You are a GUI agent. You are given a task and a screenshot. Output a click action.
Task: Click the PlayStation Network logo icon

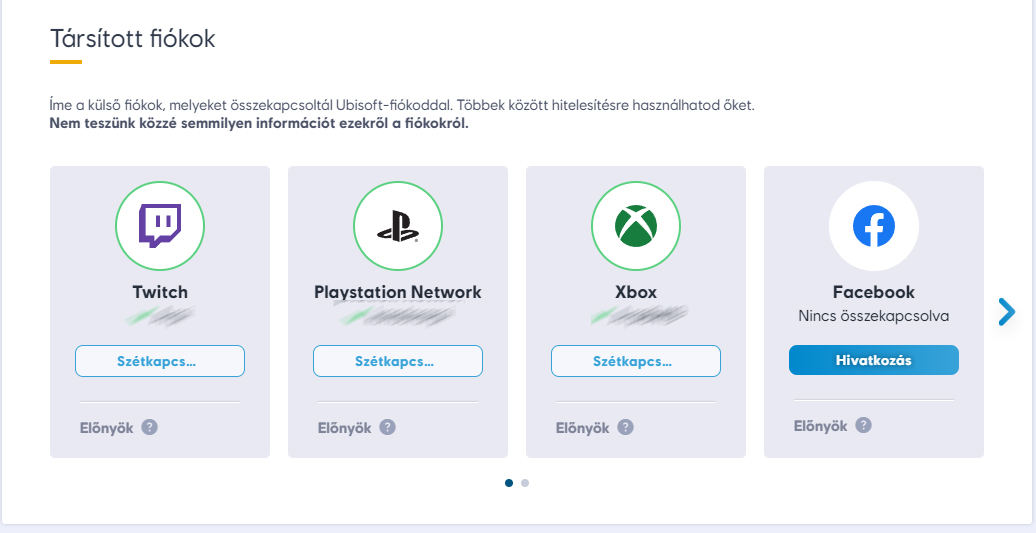click(x=398, y=226)
